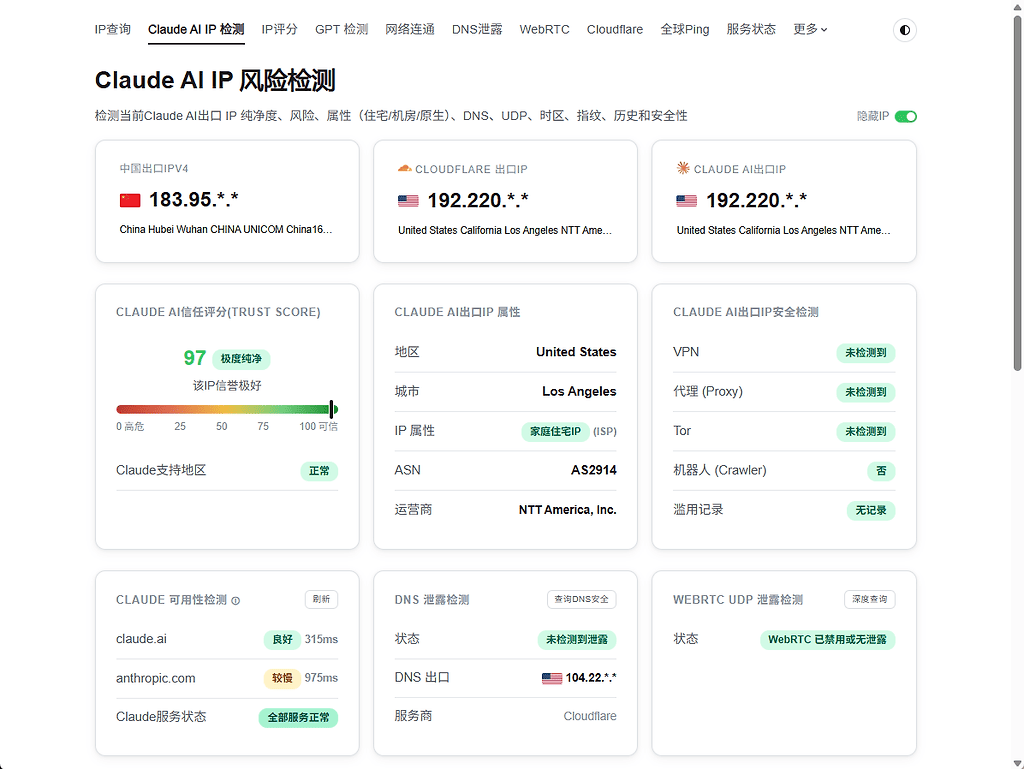Click the 刷新 refresh button
1024x769 pixels.
point(321,599)
